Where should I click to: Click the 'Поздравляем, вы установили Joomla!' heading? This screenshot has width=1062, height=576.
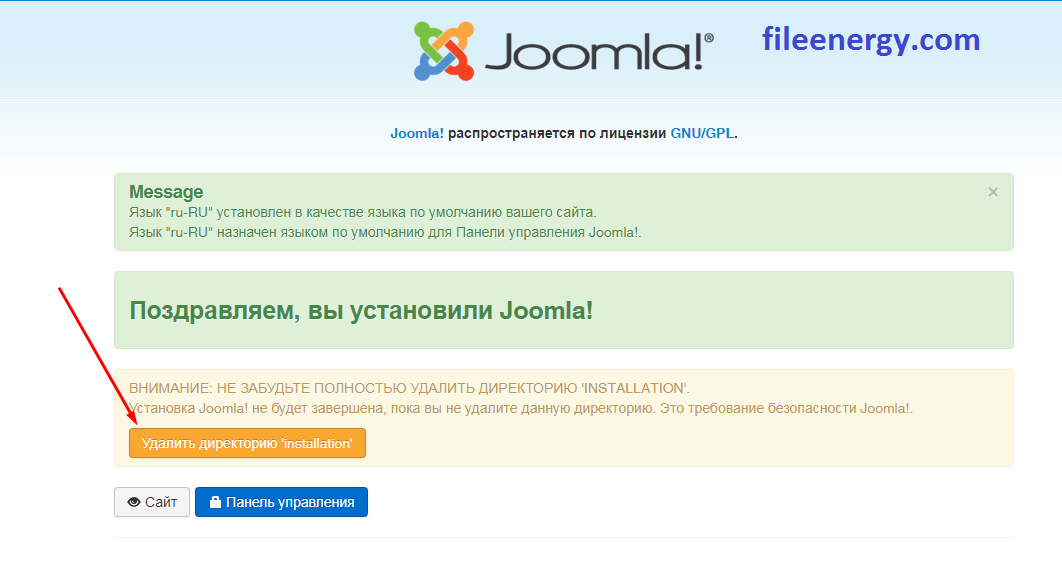pyautogui.click(x=361, y=310)
